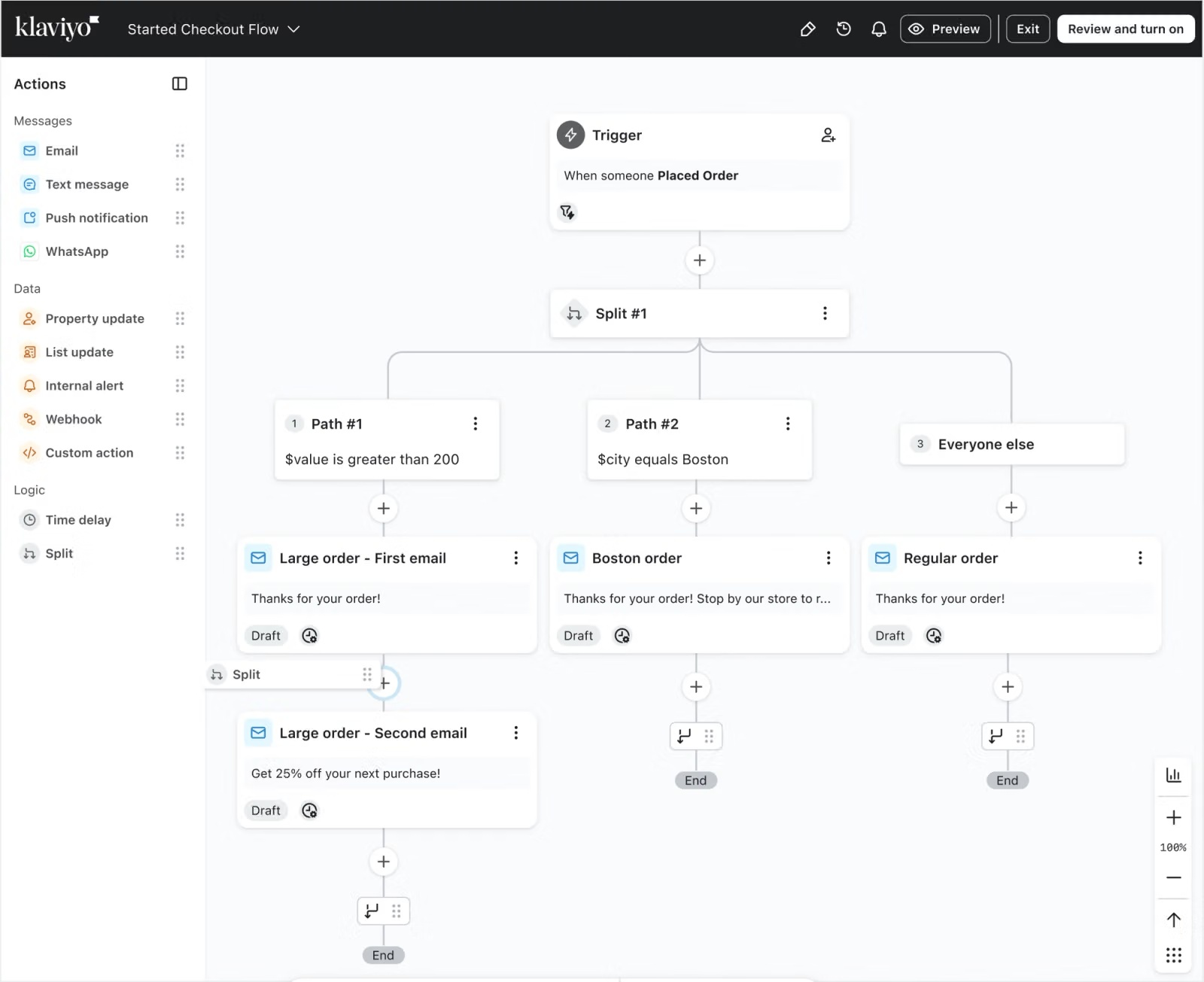The width and height of the screenshot is (1204, 982).
Task: Open Path #1 three-dot menu
Action: (x=475, y=424)
